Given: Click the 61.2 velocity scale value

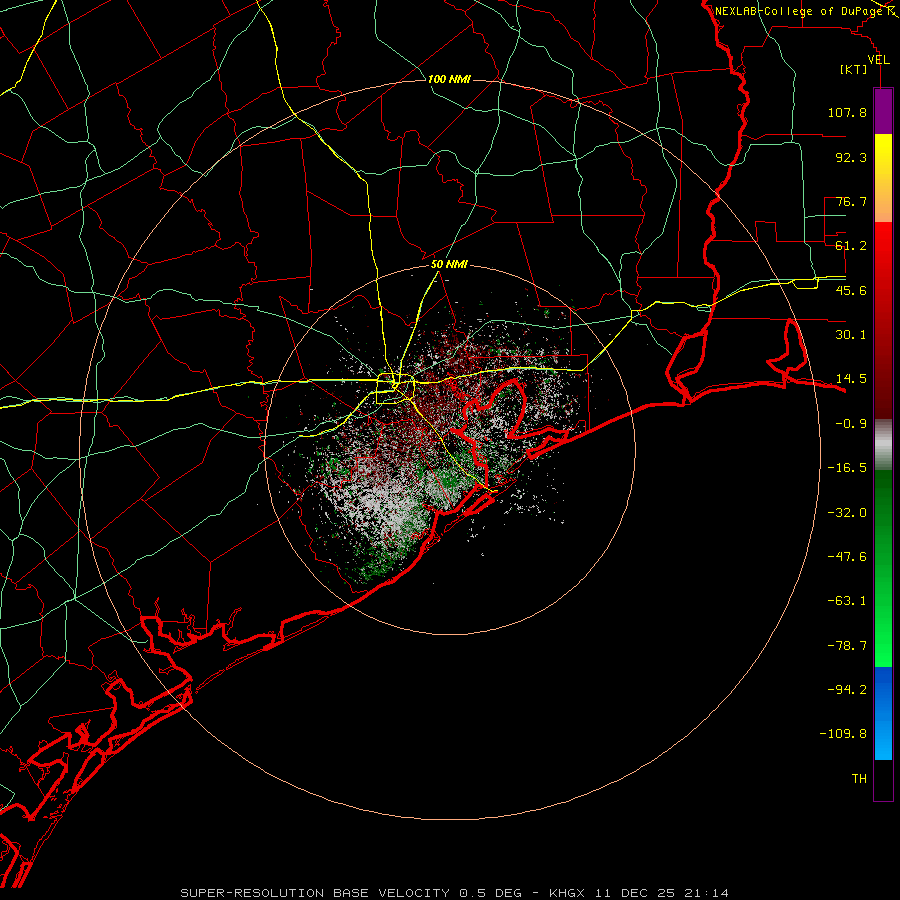Looking at the screenshot, I should (x=851, y=246).
